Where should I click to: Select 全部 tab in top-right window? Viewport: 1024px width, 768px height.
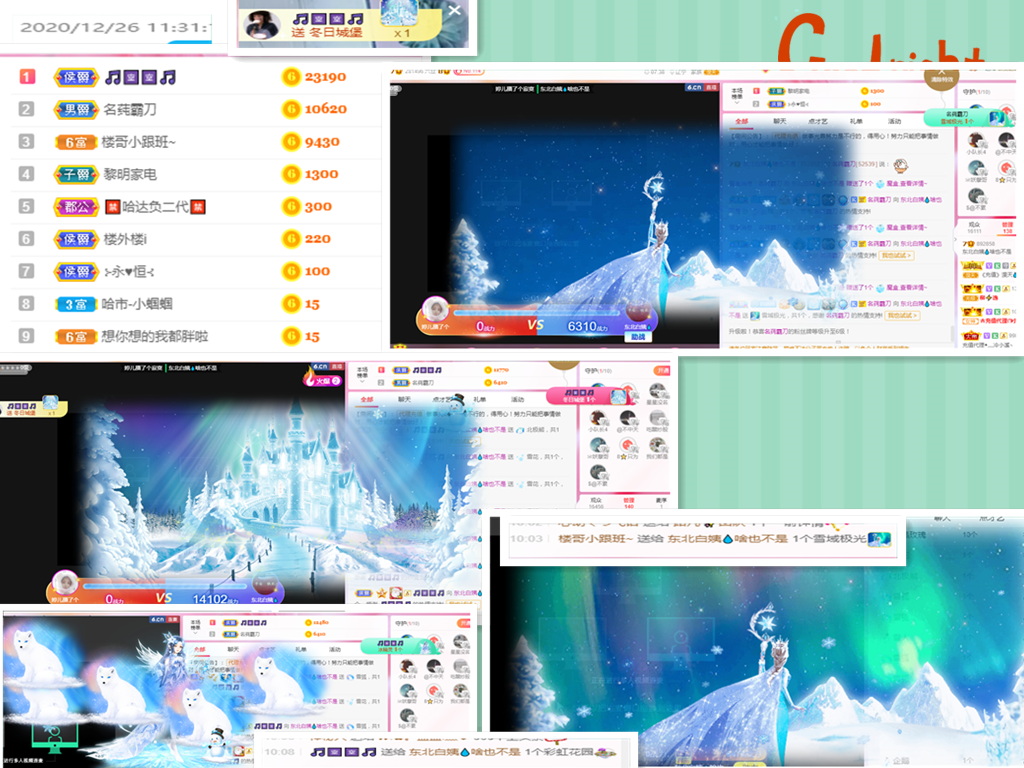coord(742,121)
